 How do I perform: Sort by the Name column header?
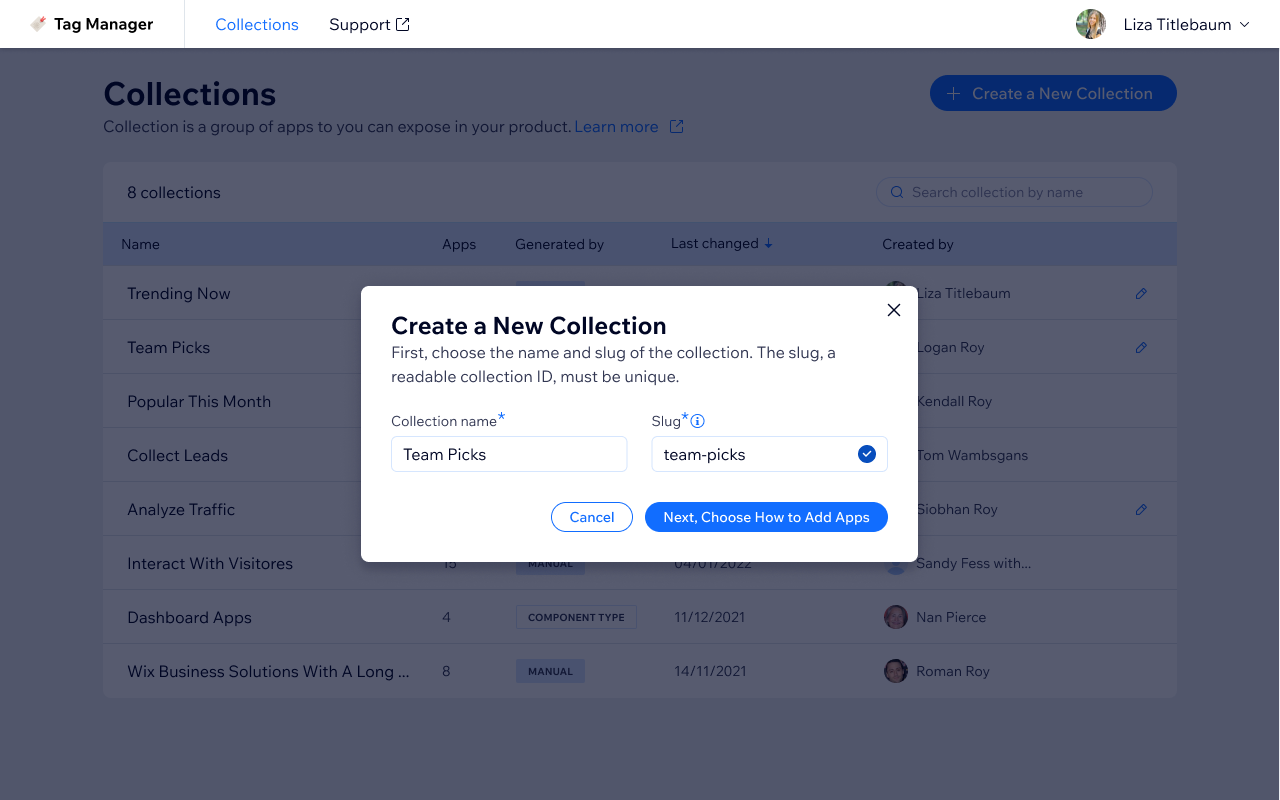tap(140, 244)
